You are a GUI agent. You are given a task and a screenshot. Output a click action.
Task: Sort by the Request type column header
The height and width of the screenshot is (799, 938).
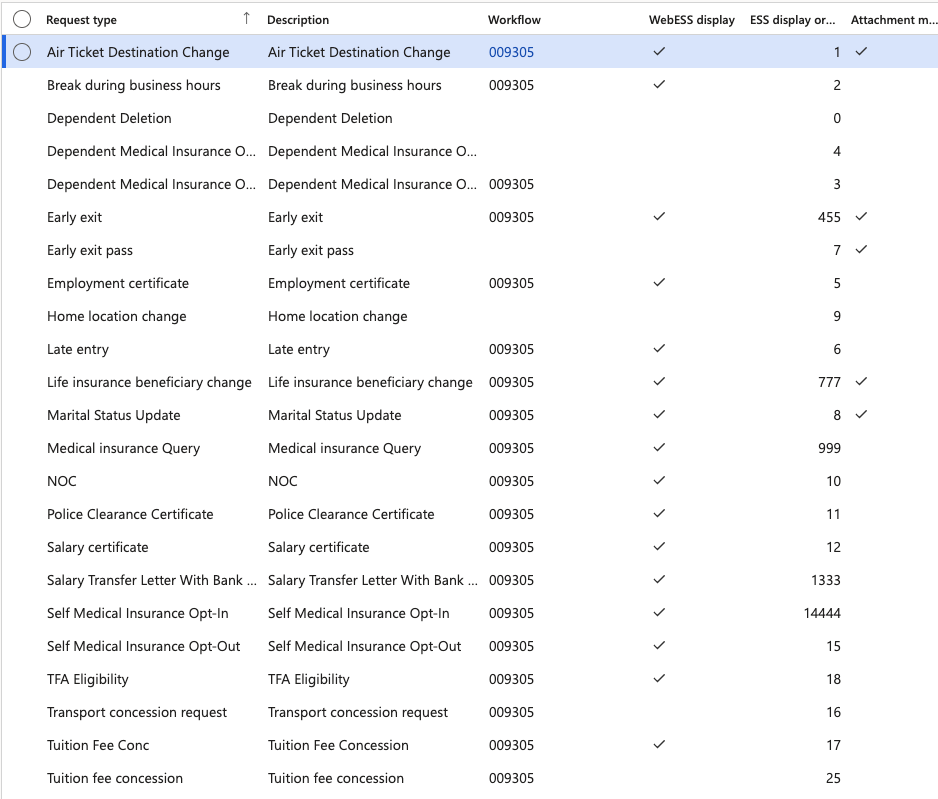point(81,20)
